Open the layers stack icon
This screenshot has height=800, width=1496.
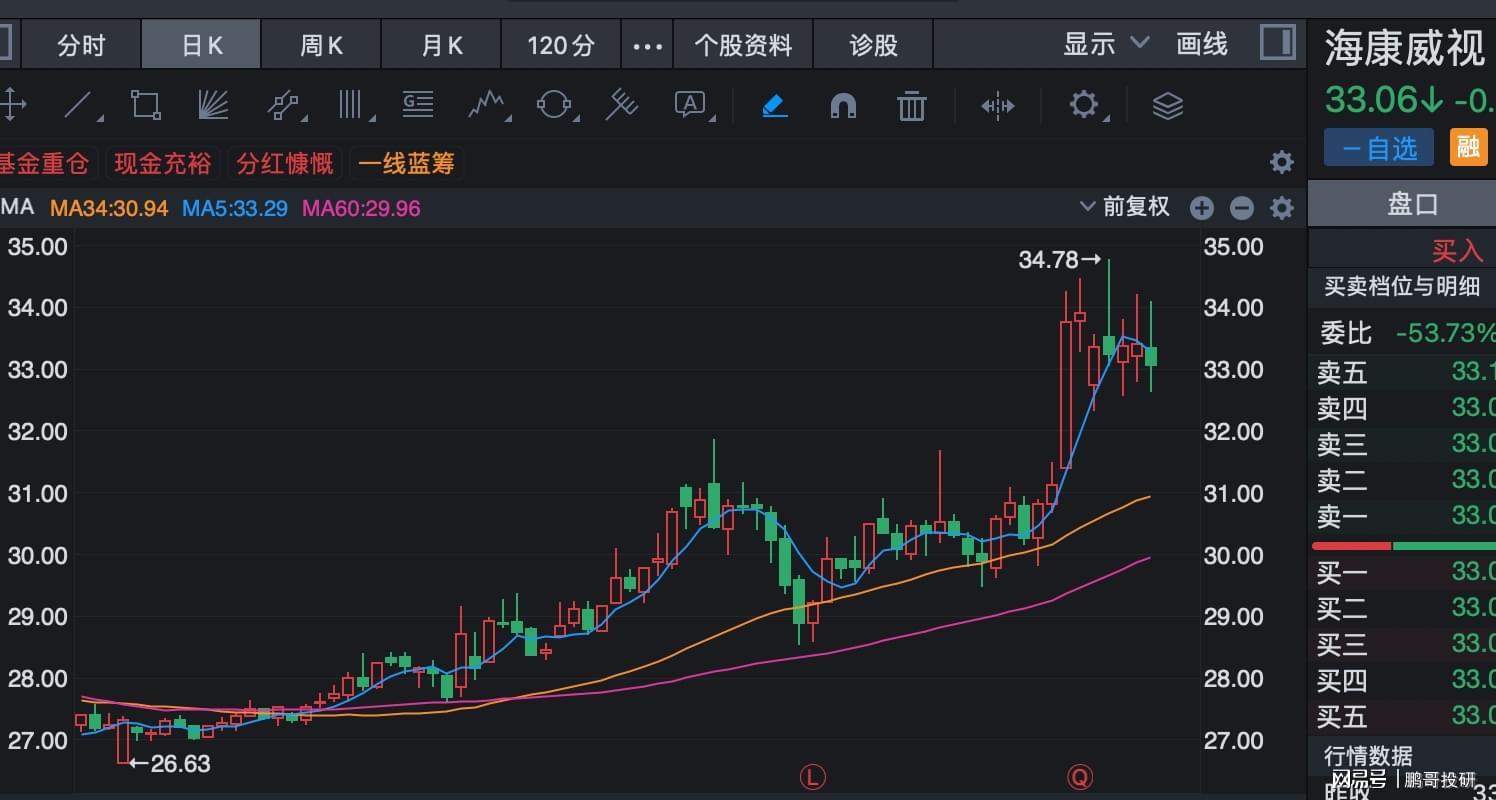point(1167,105)
